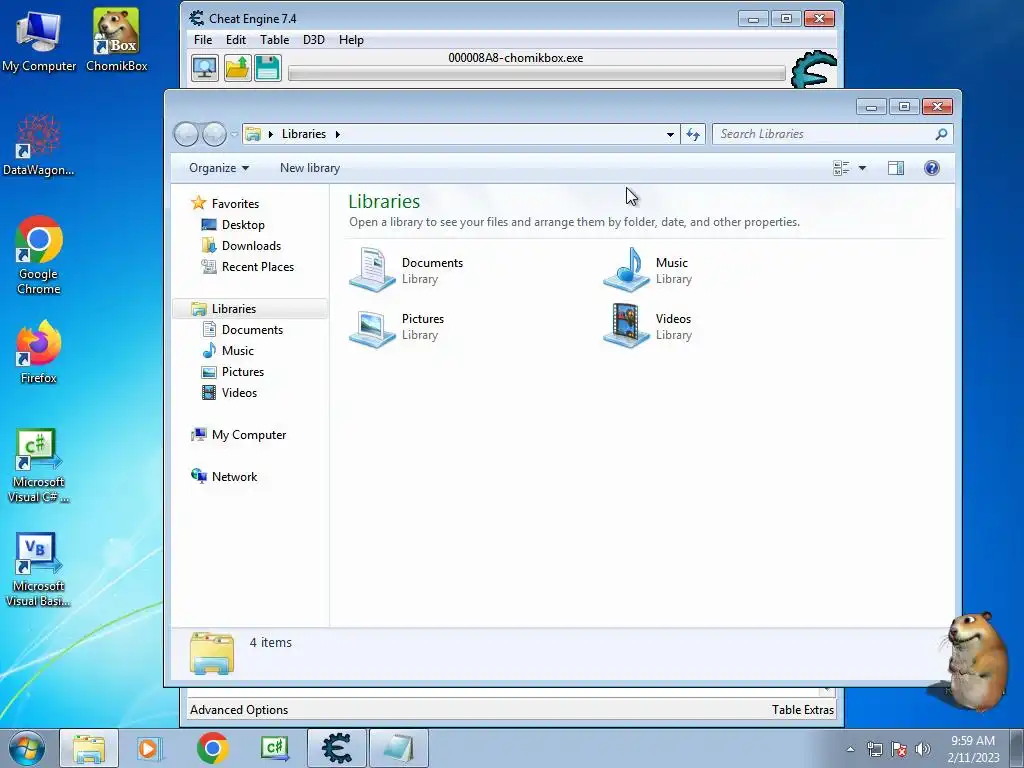The width and height of the screenshot is (1024, 768).
Task: Go back in the Libraries window
Action: [x=186, y=134]
